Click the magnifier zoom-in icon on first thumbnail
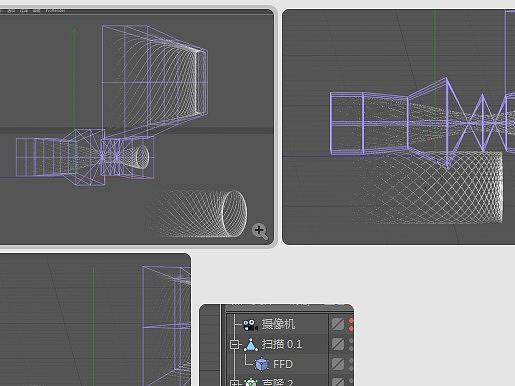515x386 pixels. coord(260,231)
